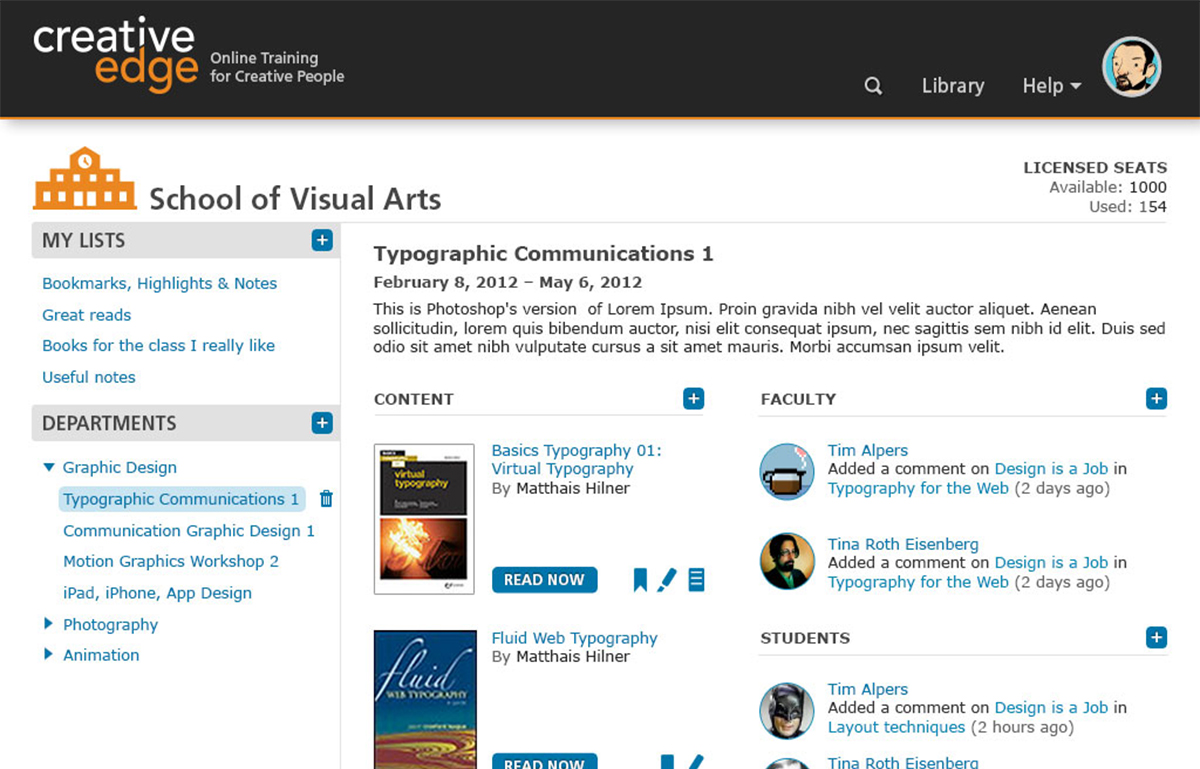Open notes icon for Virtual Typography book
This screenshot has height=769, width=1200.
[x=697, y=579]
